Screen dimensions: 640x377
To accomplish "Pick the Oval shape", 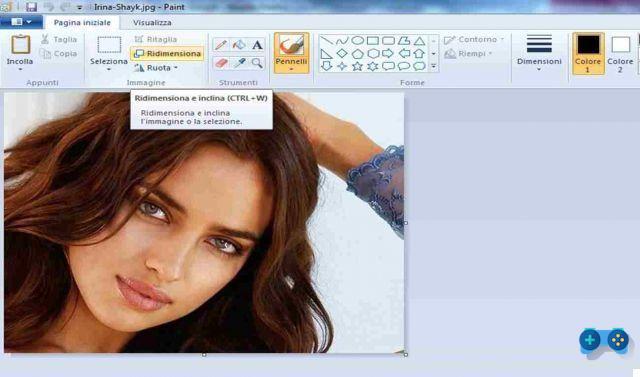I will tap(358, 40).
